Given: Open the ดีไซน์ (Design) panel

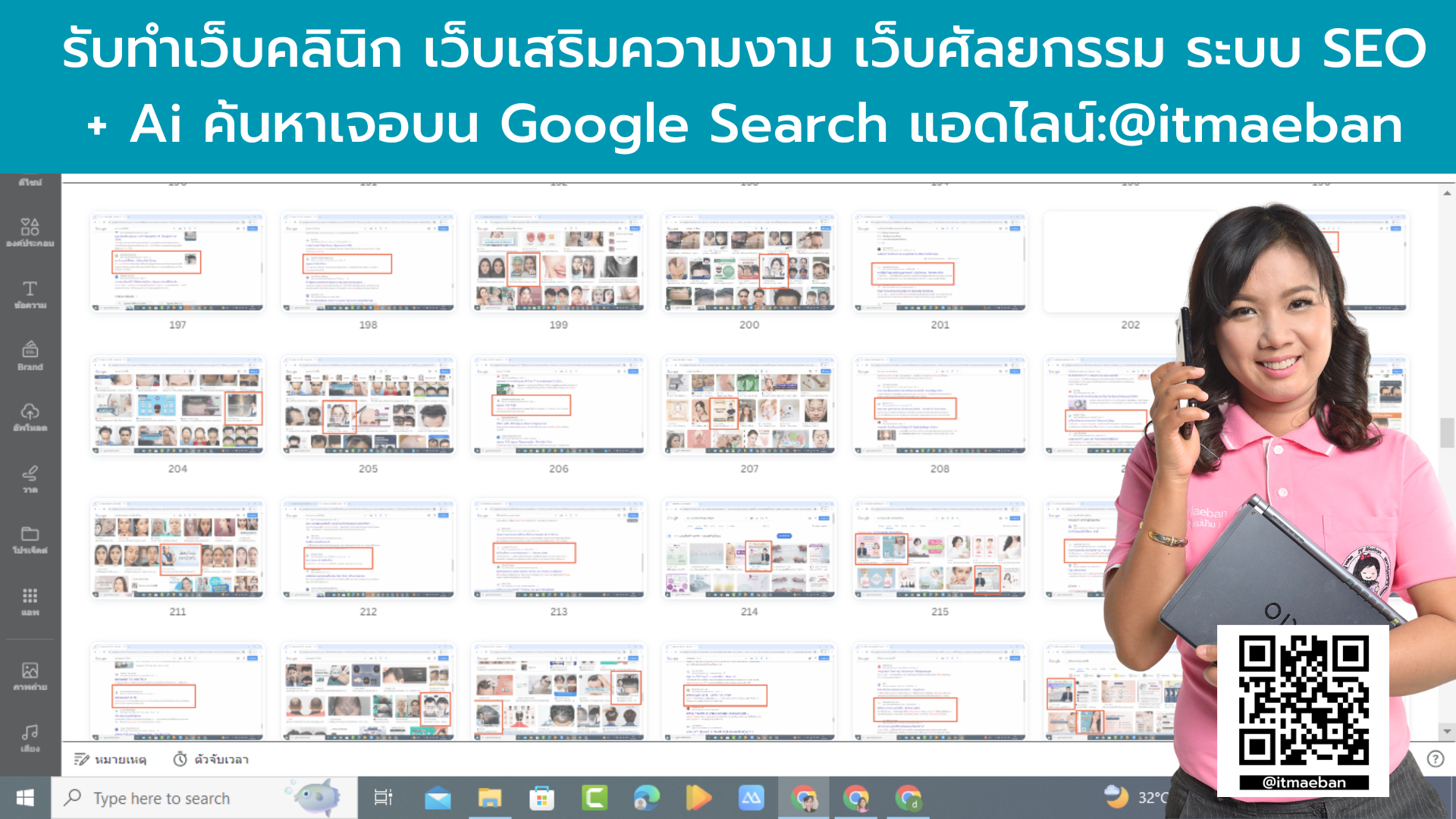Looking at the screenshot, I should 30,180.
